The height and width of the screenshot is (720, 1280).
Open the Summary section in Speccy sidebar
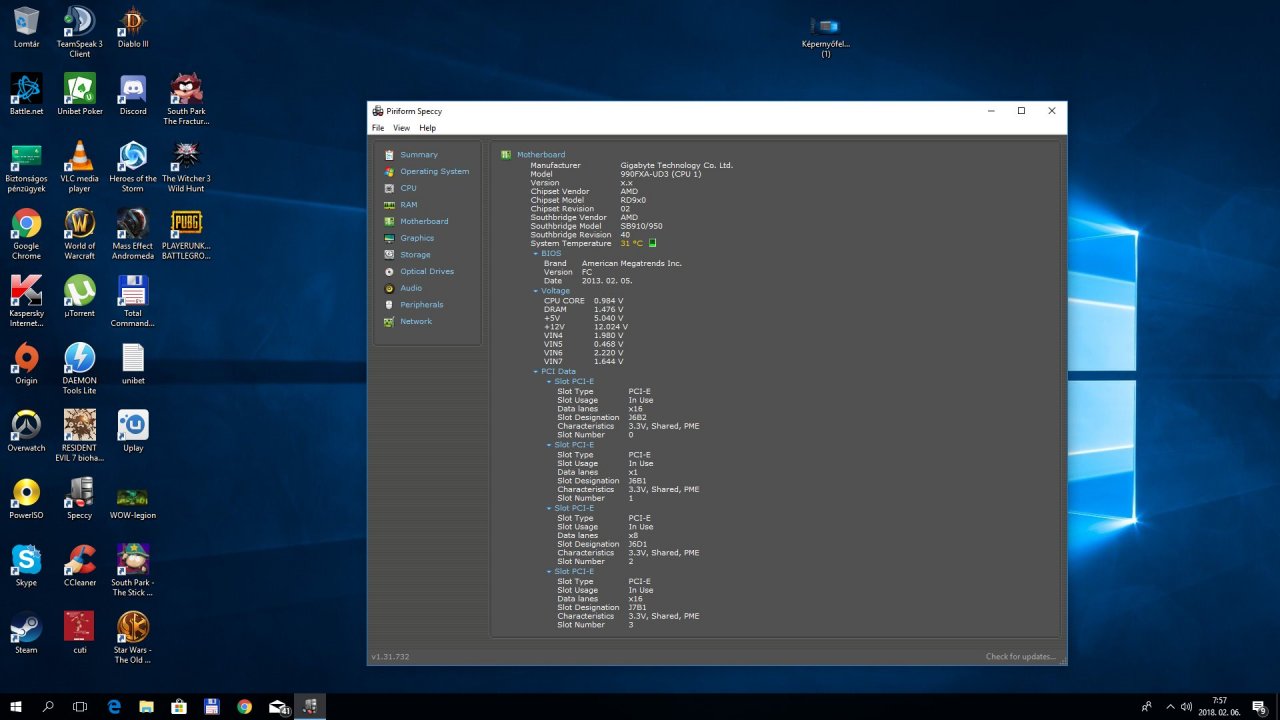pos(418,155)
